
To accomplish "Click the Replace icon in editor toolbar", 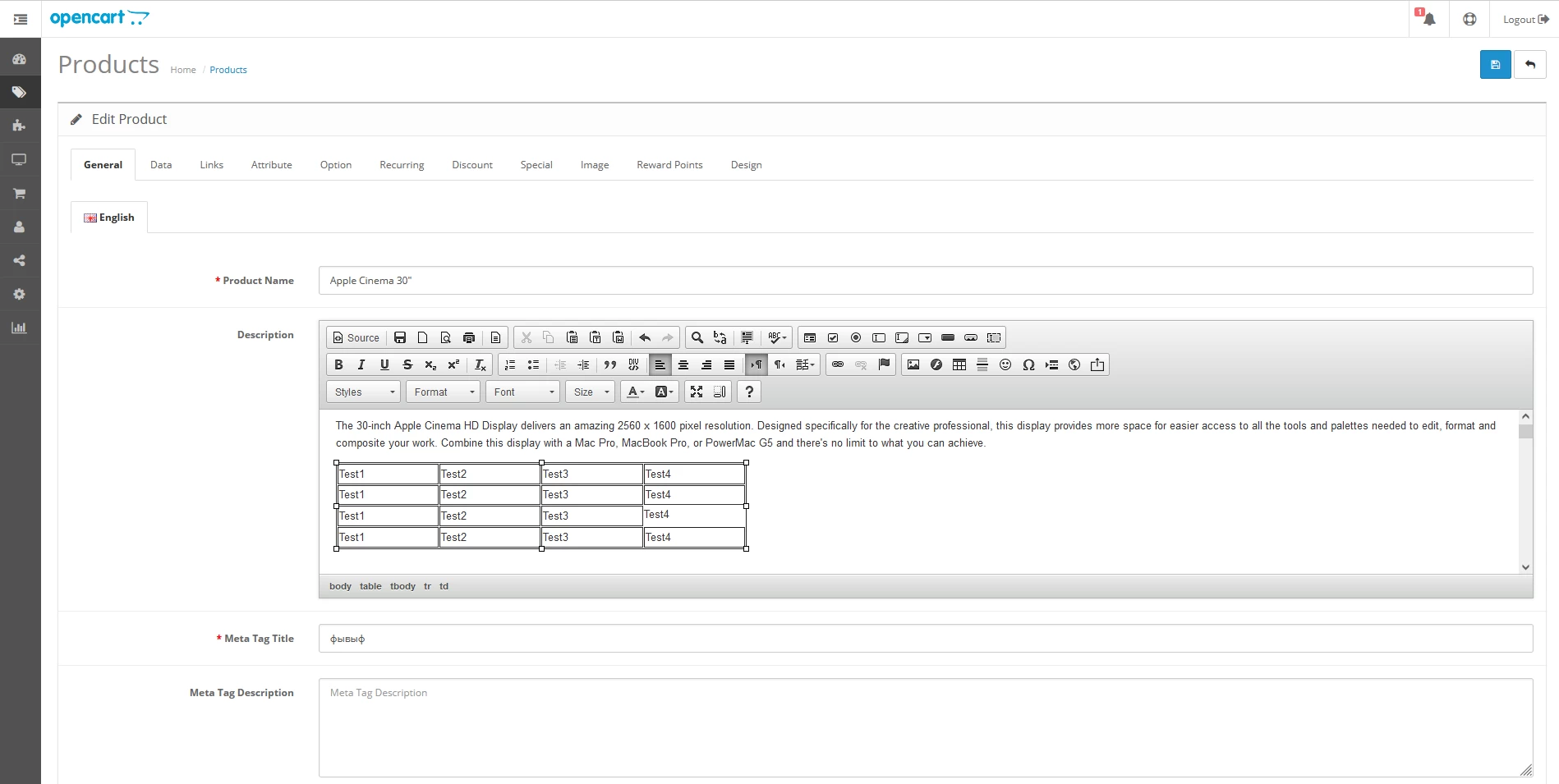I will [x=720, y=337].
